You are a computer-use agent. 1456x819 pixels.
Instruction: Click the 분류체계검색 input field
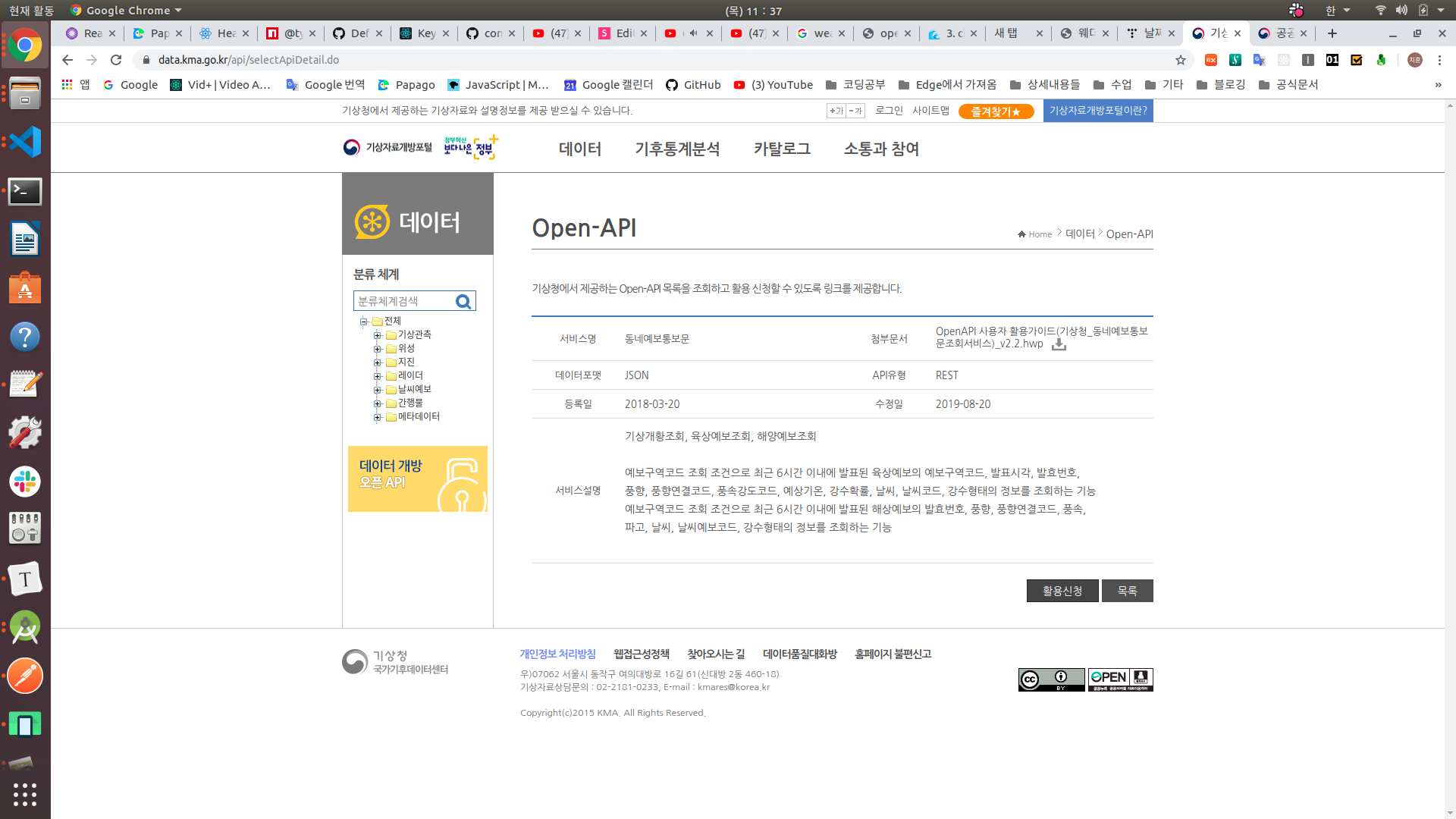[x=403, y=302]
